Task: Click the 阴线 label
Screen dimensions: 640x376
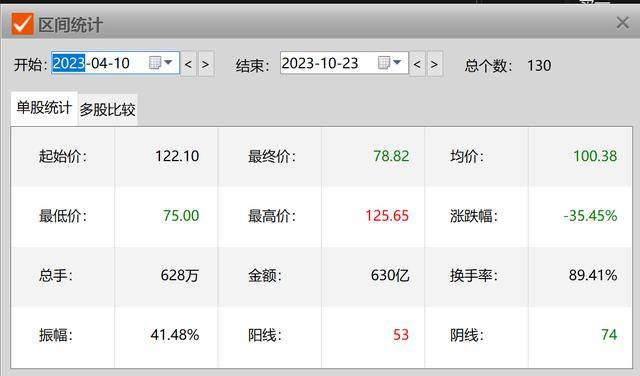Action: point(467,335)
